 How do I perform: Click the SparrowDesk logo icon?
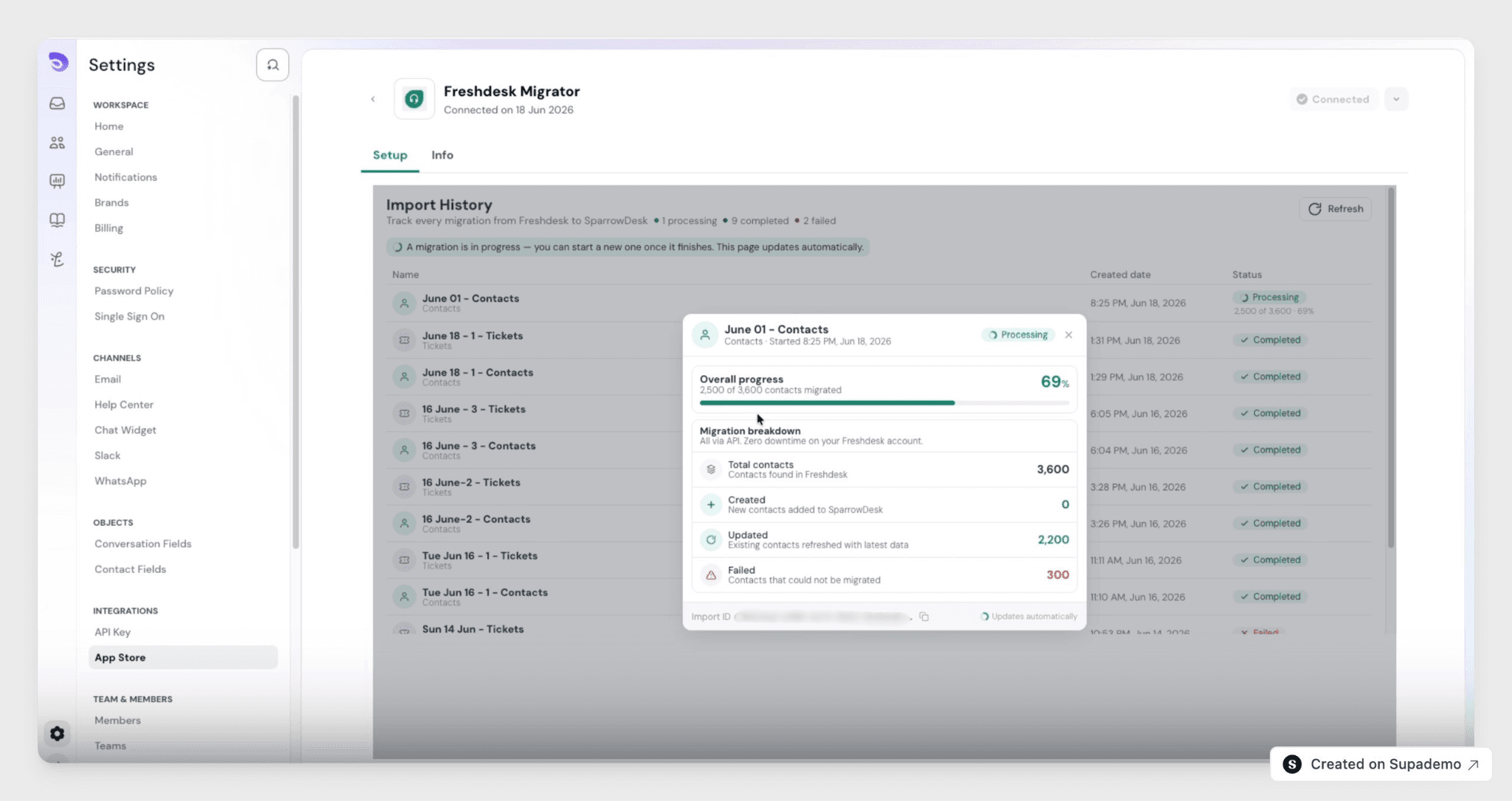[x=58, y=63]
